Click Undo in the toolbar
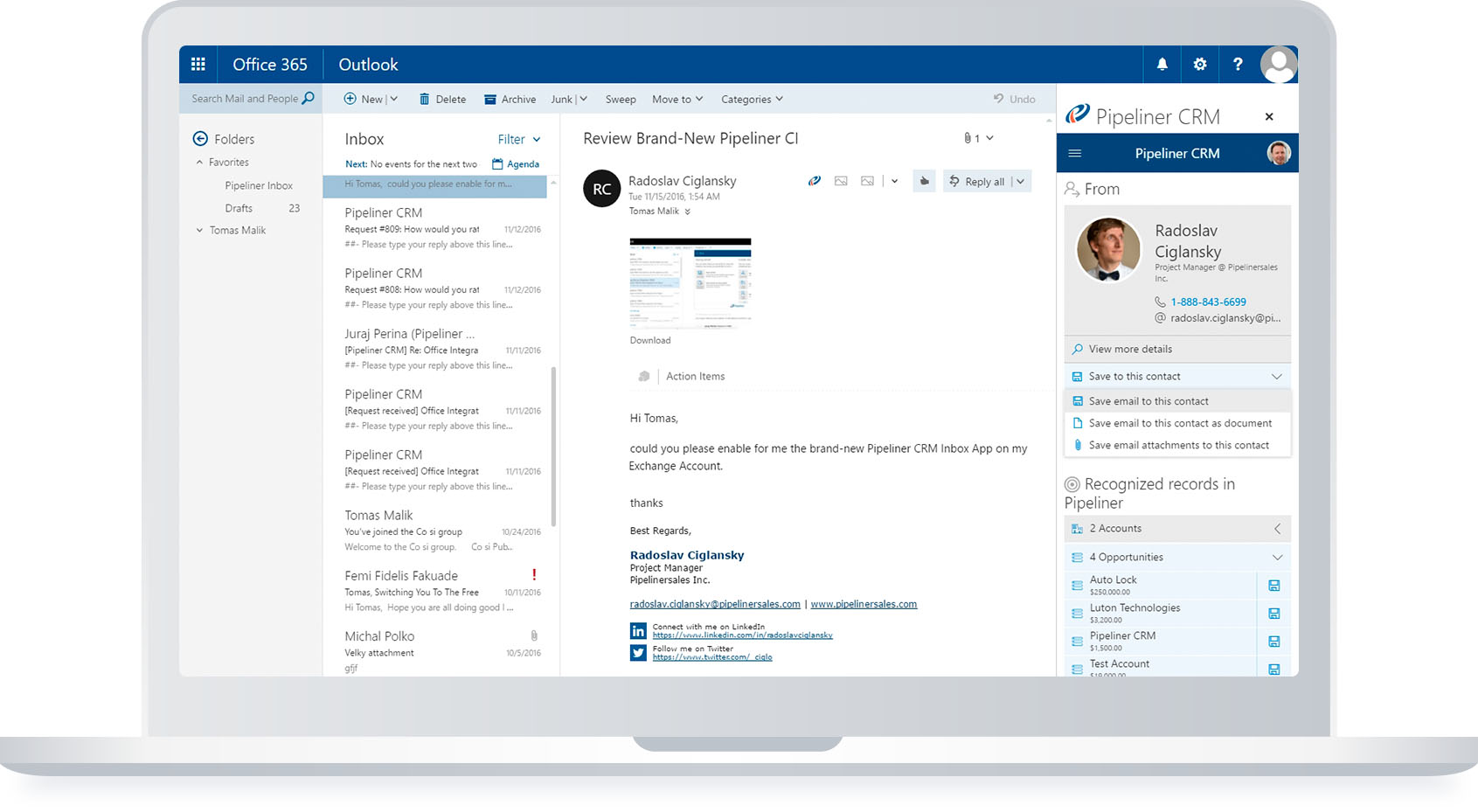The height and width of the screenshot is (812, 1478). coord(1014,99)
